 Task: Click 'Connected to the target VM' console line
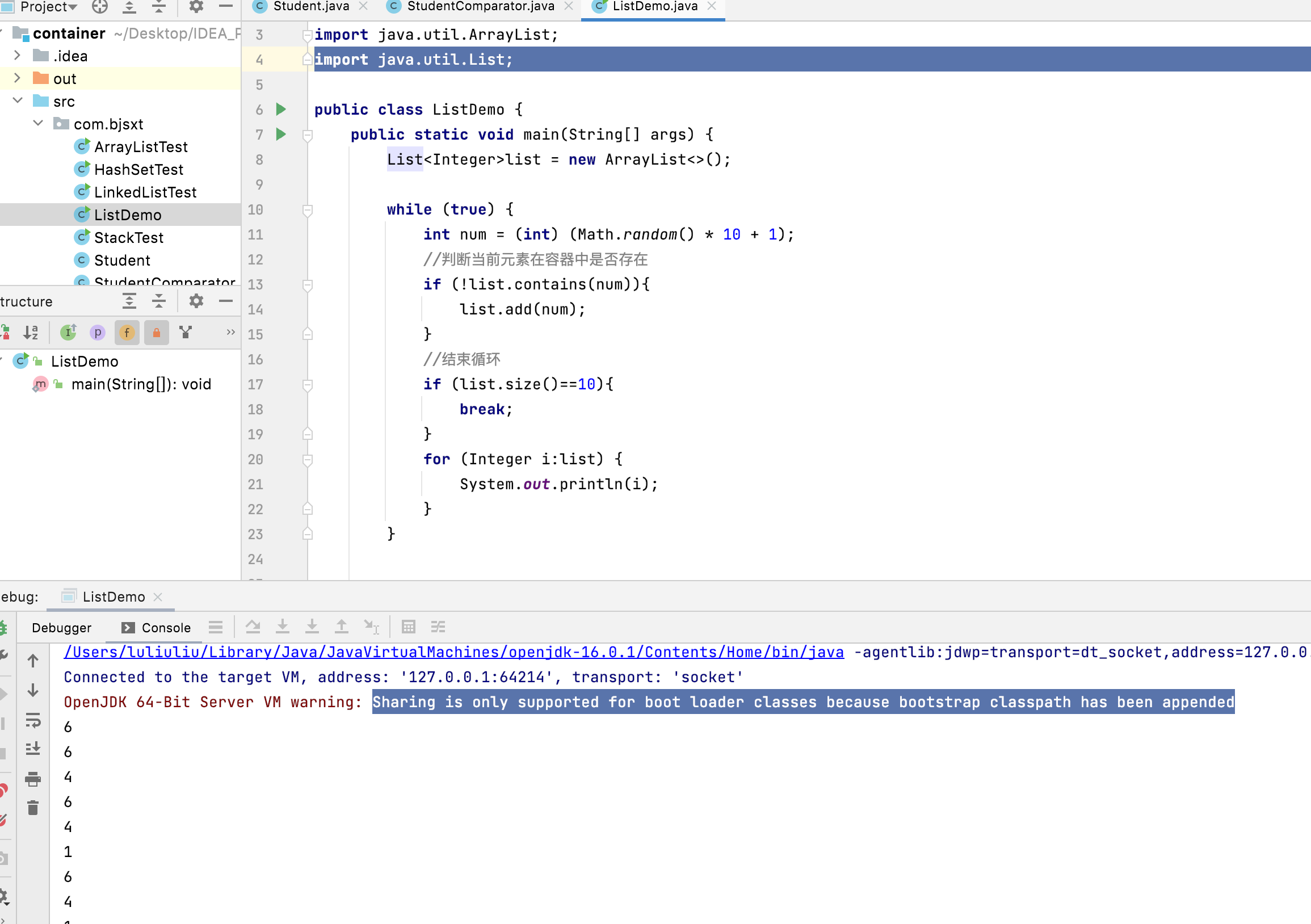tap(404, 677)
